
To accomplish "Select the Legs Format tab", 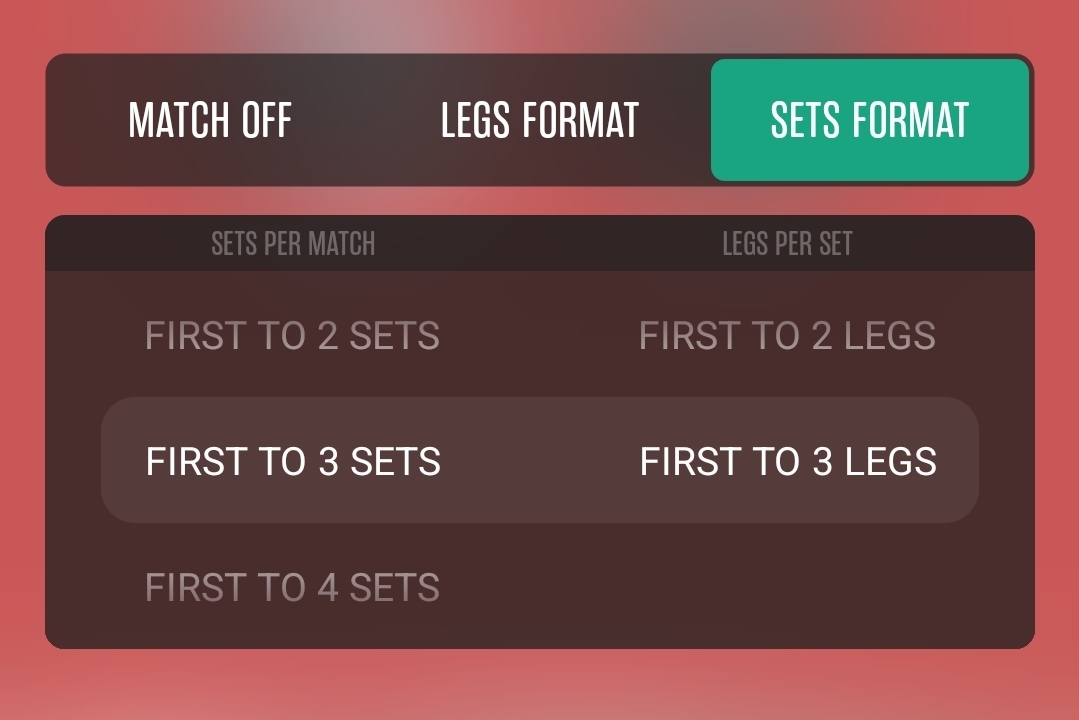I will pos(539,120).
